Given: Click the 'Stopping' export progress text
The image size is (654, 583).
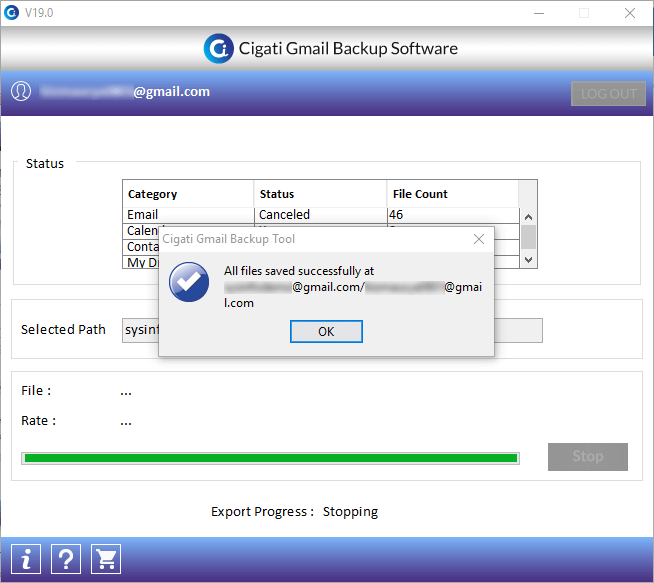Looking at the screenshot, I should click(x=350, y=512).
